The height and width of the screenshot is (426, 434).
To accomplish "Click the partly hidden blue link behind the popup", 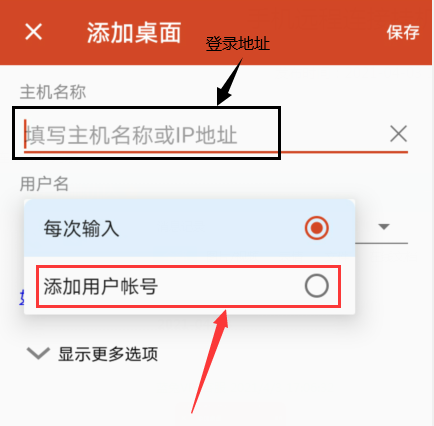I will (x=22, y=297).
